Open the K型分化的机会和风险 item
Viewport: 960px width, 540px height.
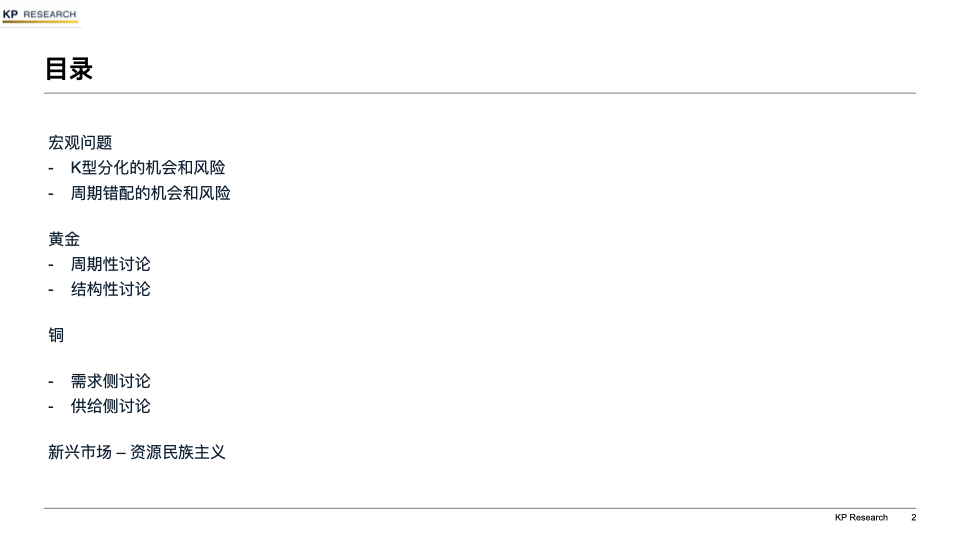point(148,168)
